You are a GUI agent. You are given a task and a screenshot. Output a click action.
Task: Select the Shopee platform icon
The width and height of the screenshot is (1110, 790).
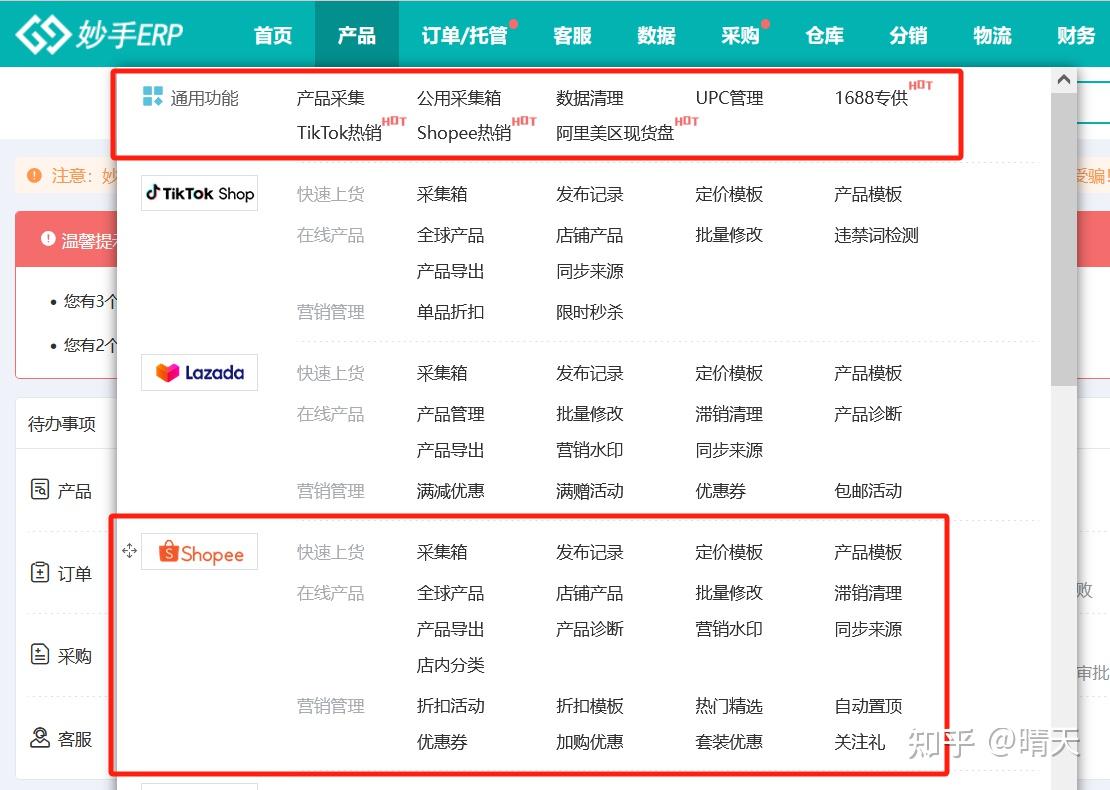(x=199, y=551)
